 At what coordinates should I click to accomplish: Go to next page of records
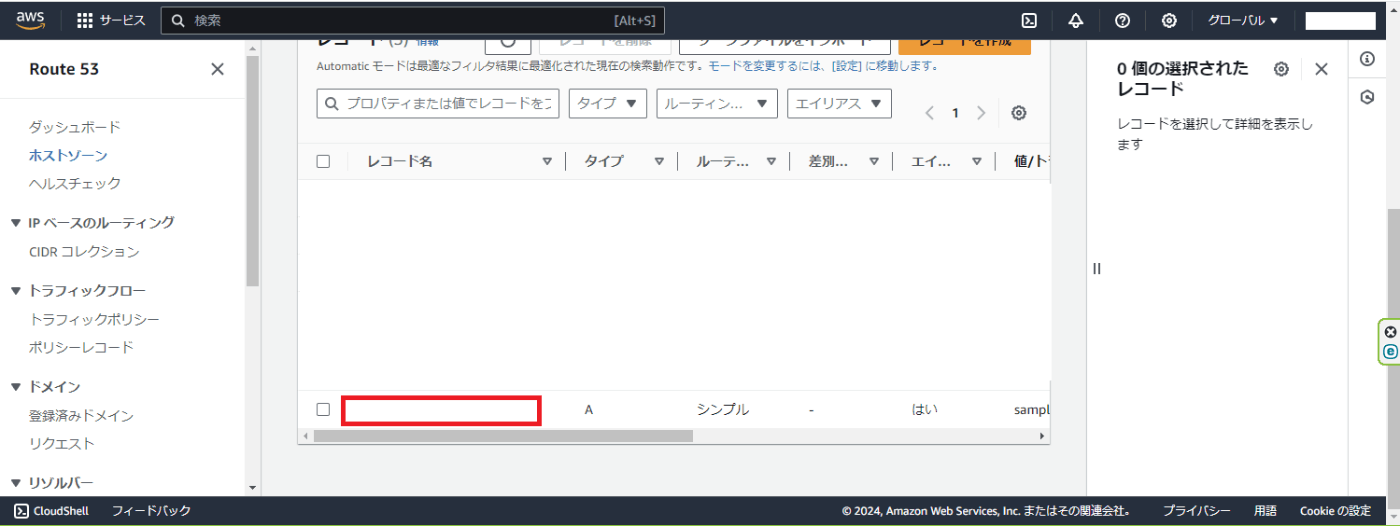981,113
